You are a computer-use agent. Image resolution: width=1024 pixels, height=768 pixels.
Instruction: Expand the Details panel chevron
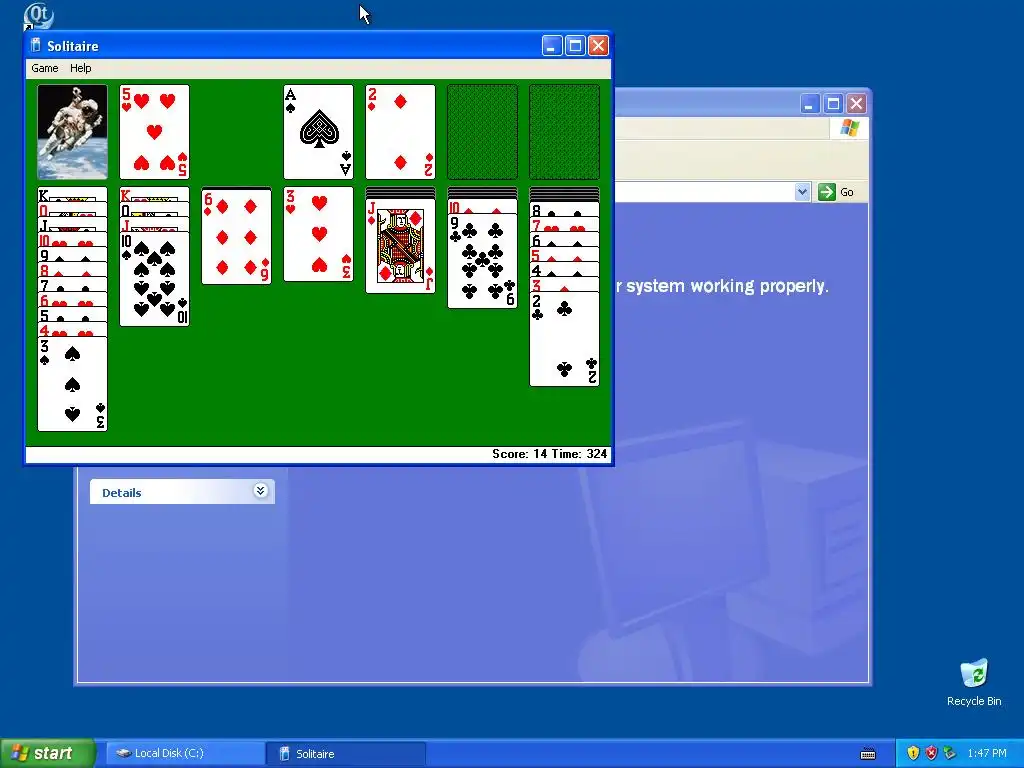pyautogui.click(x=261, y=491)
